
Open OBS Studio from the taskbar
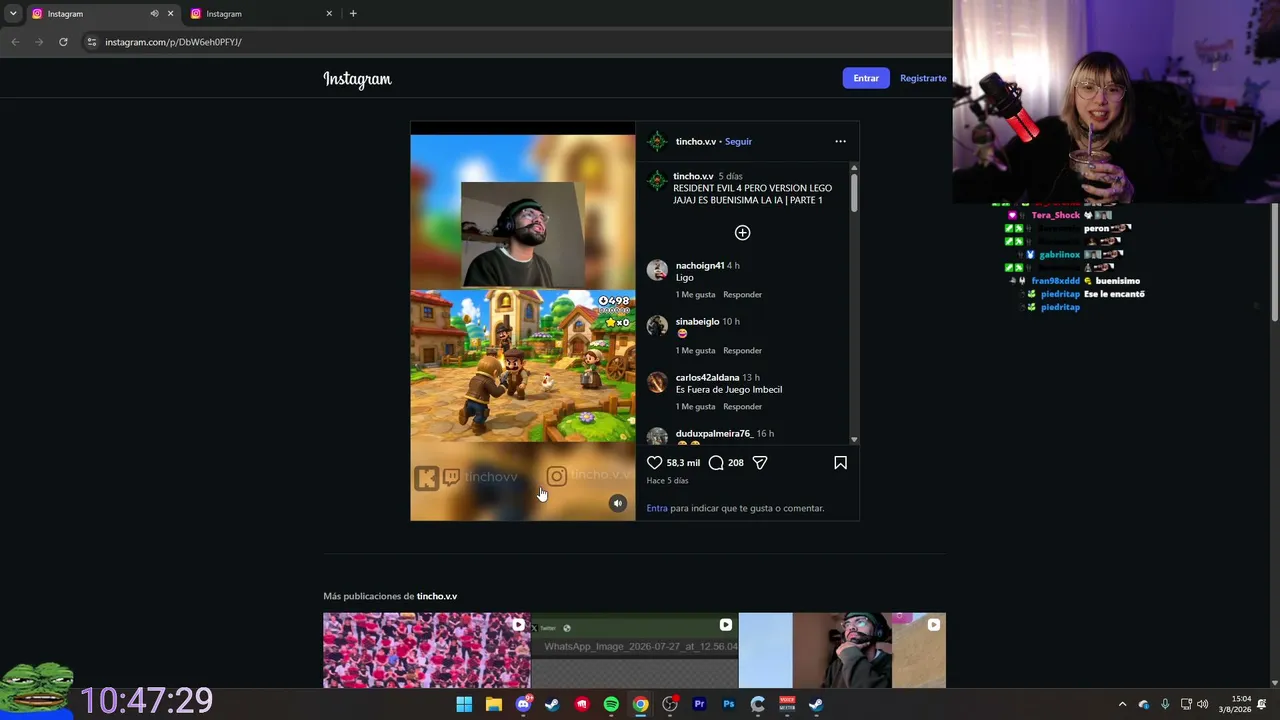670,704
